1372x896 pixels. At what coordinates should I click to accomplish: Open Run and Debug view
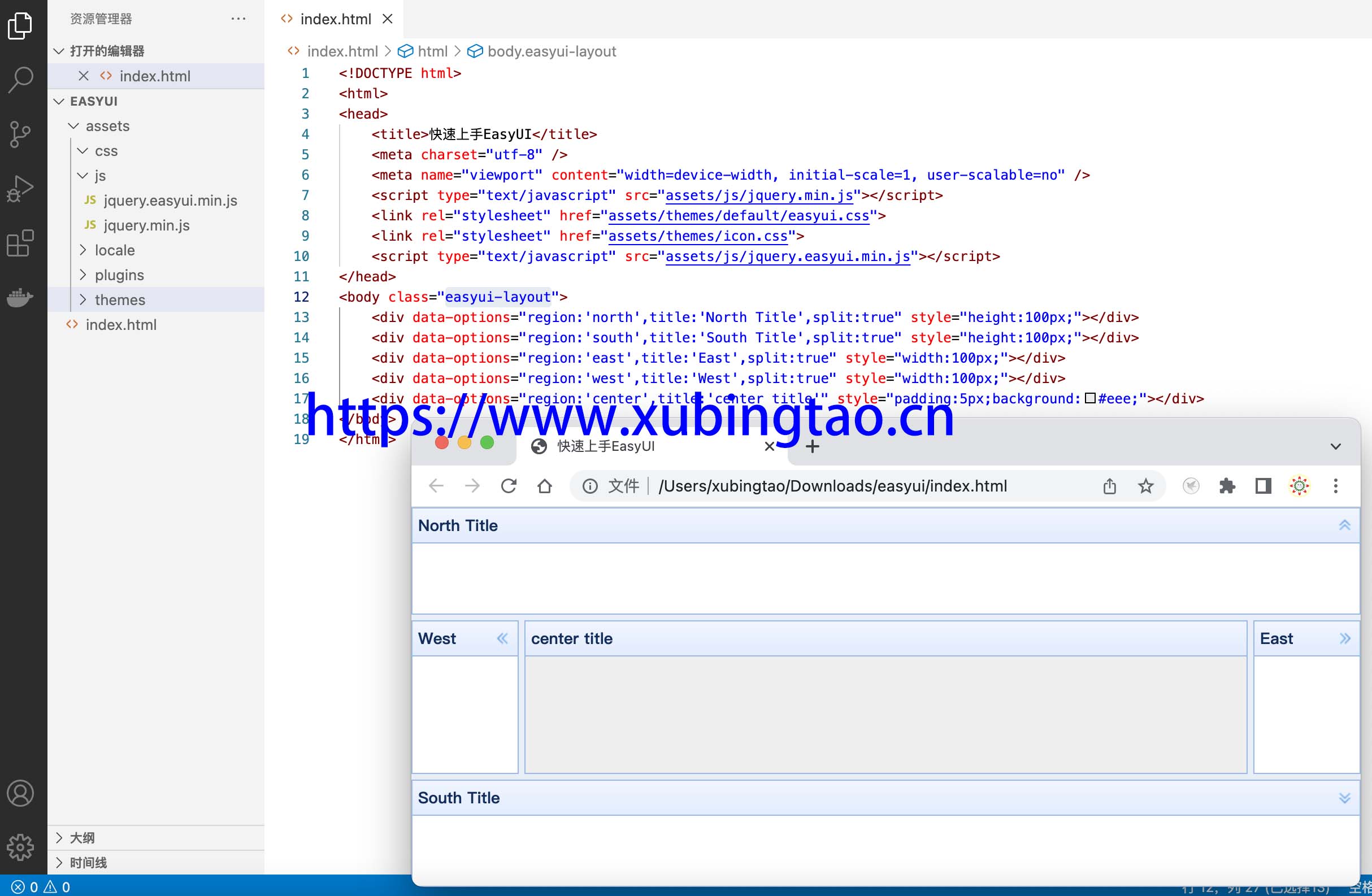[x=21, y=189]
